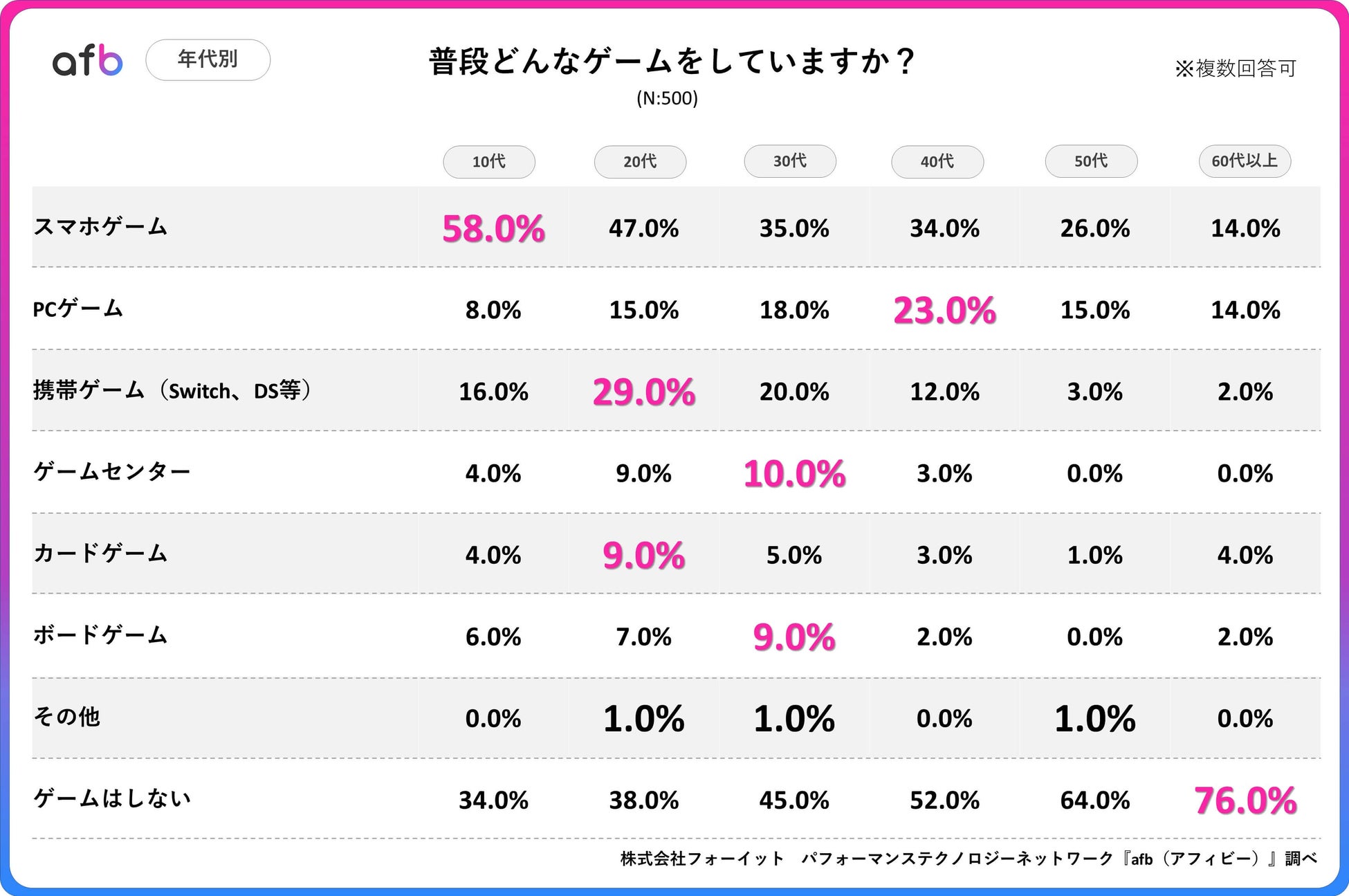Image resolution: width=1349 pixels, height=896 pixels.
Task: Select the 年代別 pill label
Action: 208,60
